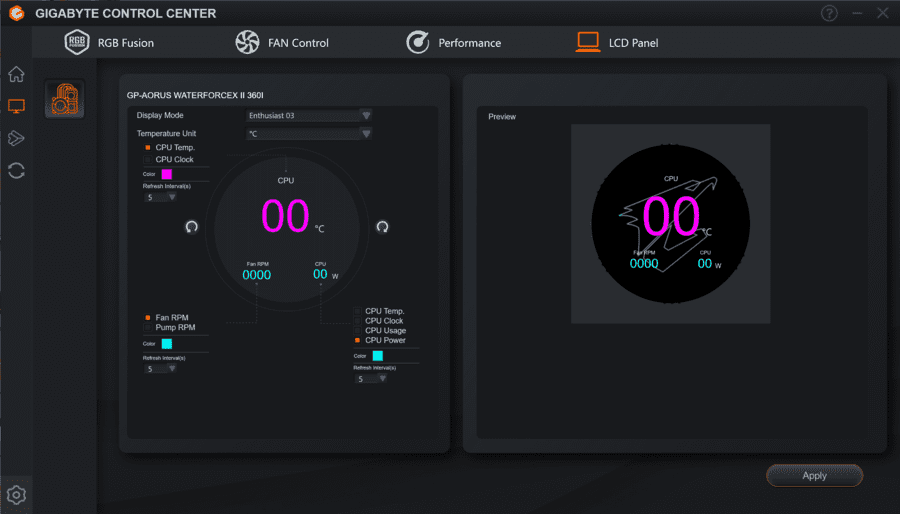Viewport: 900px width, 514px height.
Task: Click GP-AORUS WATERFORCEX II 360I title
Action: (195, 95)
